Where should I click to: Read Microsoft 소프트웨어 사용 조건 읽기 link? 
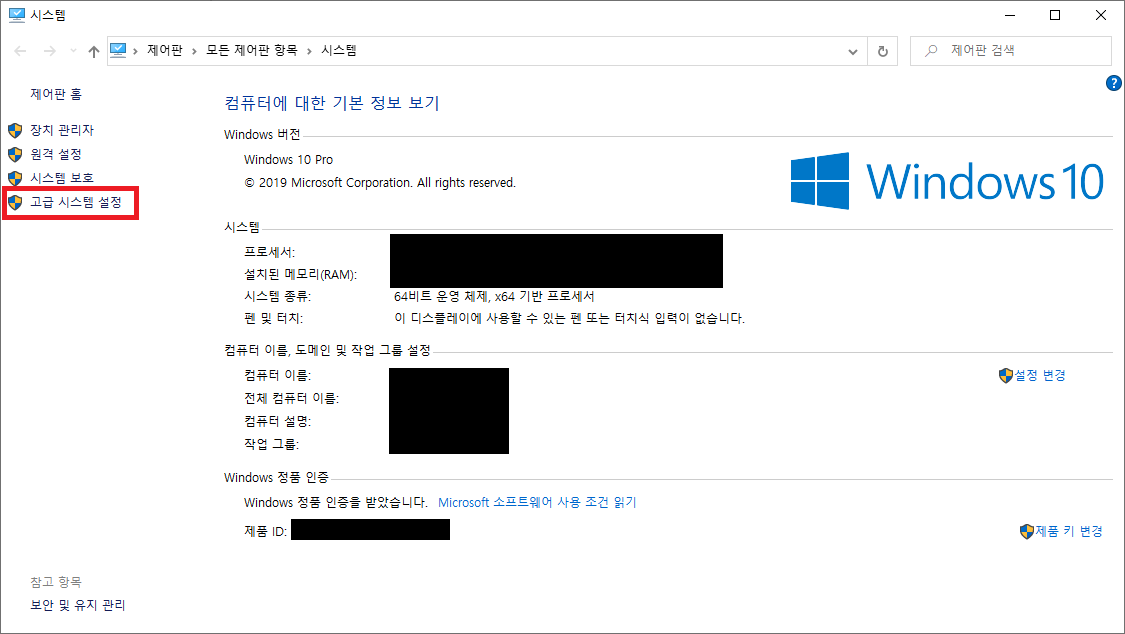tap(537, 503)
